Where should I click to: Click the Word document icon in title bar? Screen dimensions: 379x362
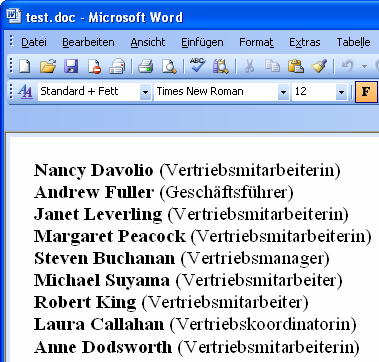click(14, 16)
